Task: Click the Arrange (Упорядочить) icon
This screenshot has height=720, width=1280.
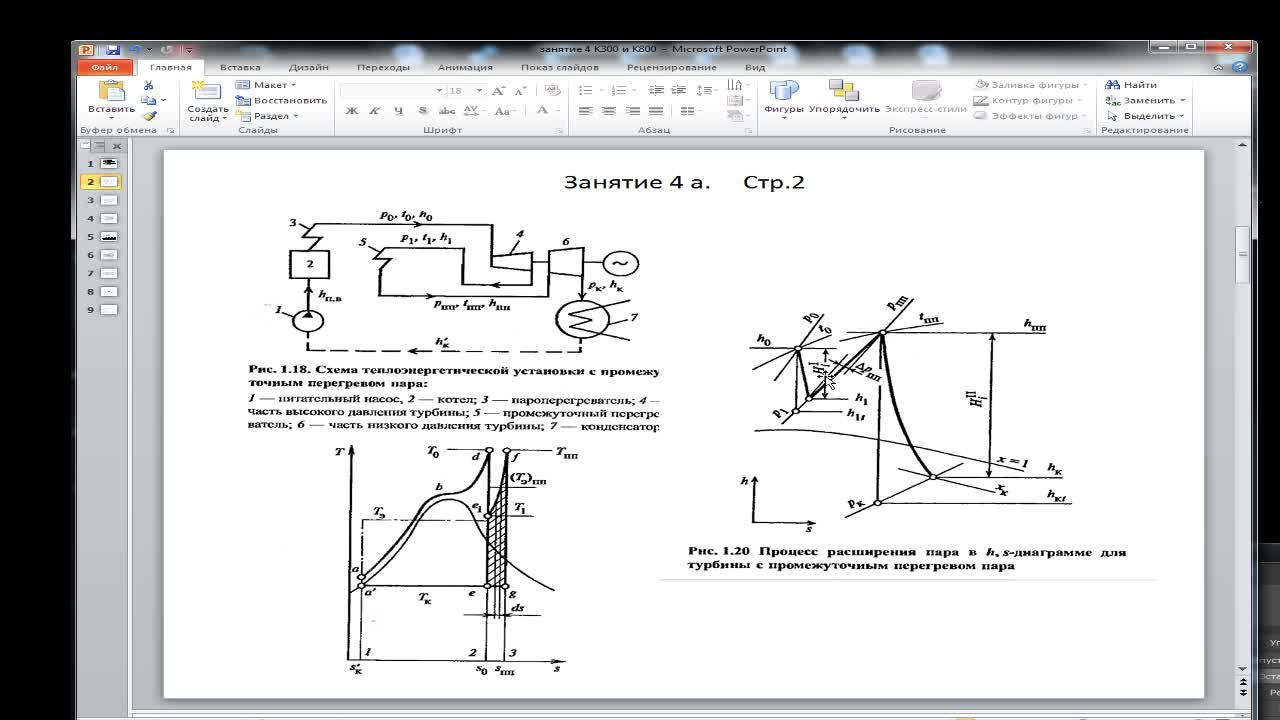Action: [x=844, y=91]
